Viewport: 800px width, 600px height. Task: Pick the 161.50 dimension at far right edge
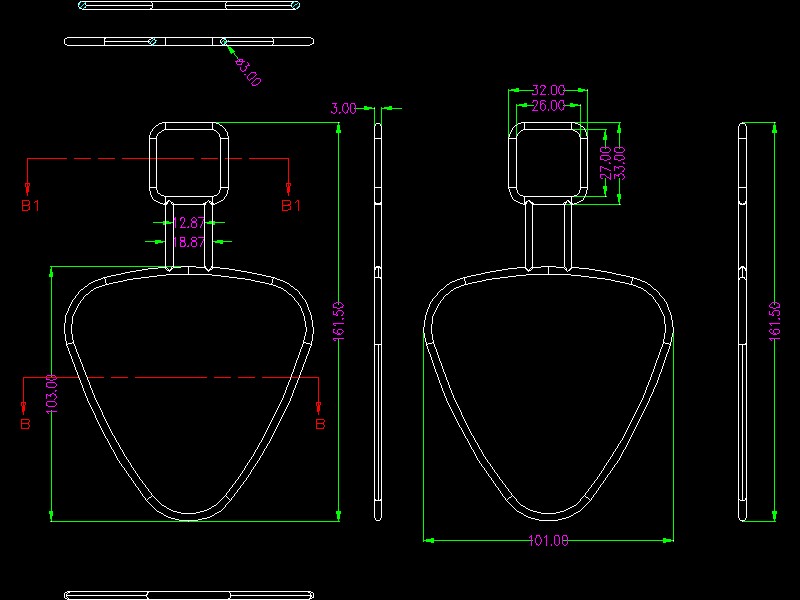point(774,321)
